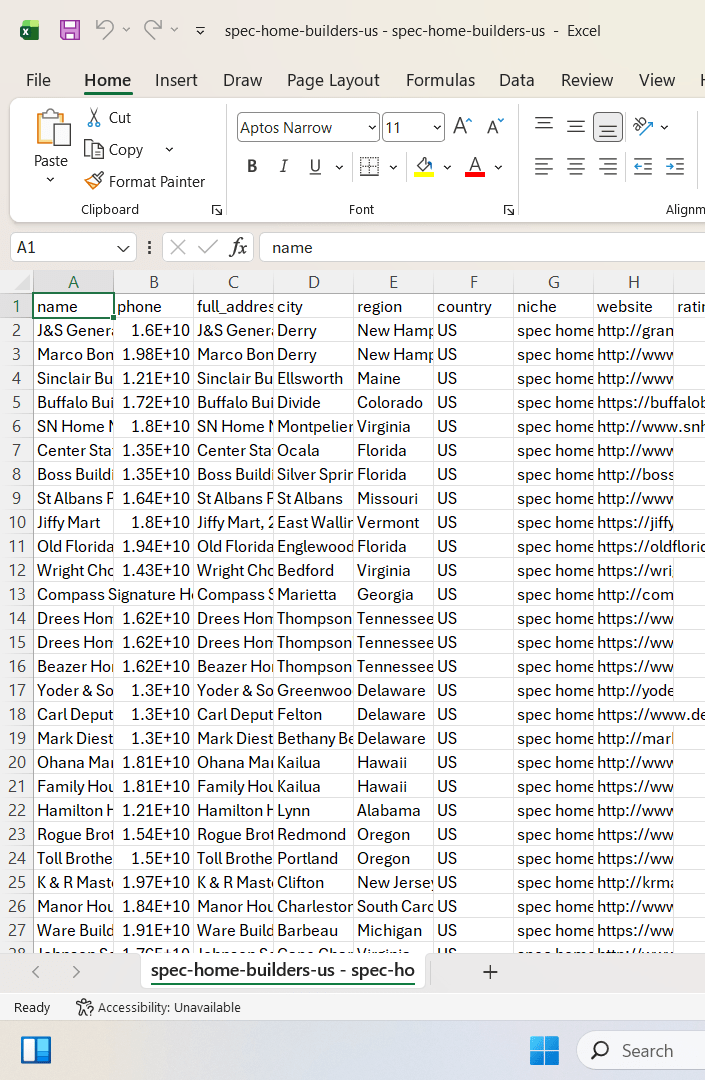The width and height of the screenshot is (705, 1080).
Task: Click the Insert Function fx icon
Action: (x=238, y=247)
